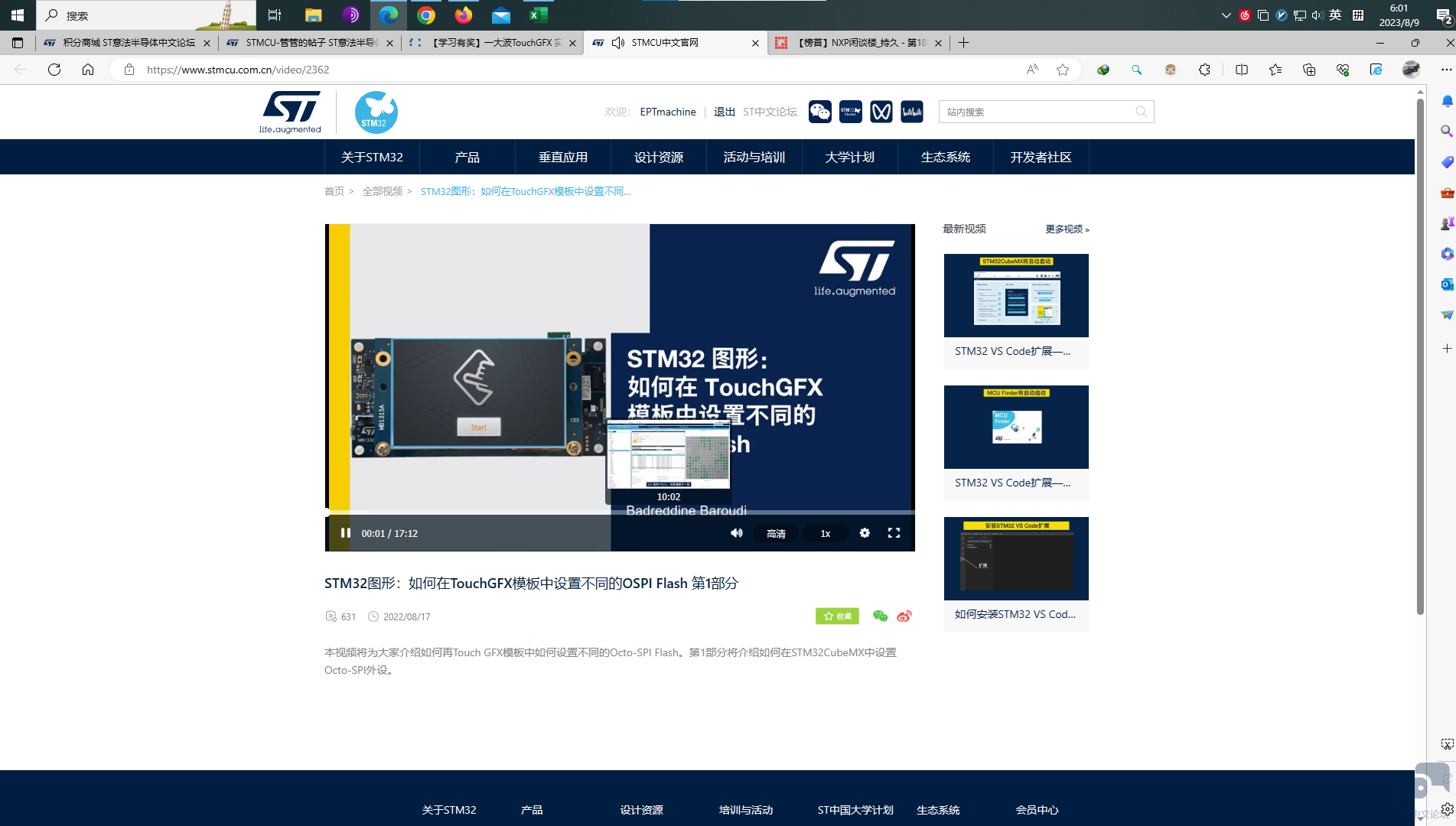The image size is (1456, 826).
Task: Toggle fullscreen video mode
Action: coord(894,533)
